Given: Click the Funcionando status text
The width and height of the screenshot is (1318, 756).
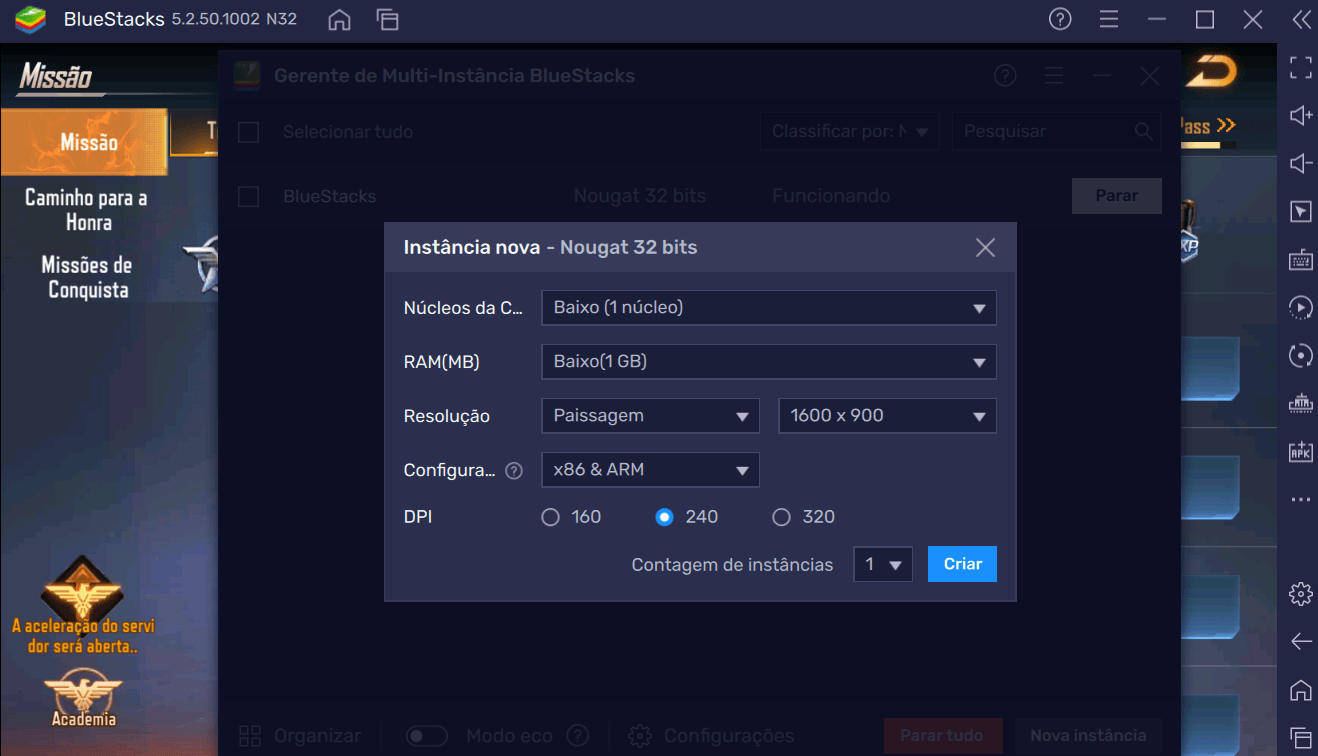Looking at the screenshot, I should click(831, 196).
